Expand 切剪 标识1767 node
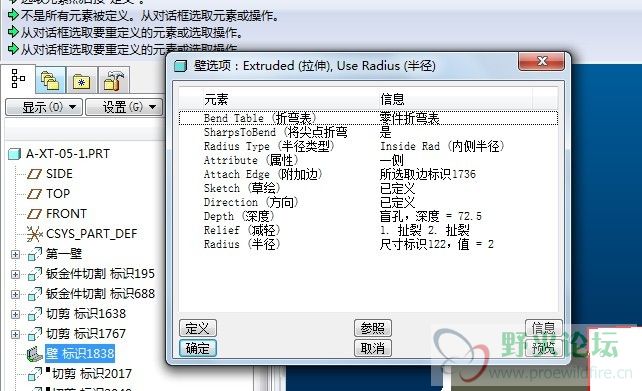Image resolution: width=642 pixels, height=391 pixels. coord(15,334)
